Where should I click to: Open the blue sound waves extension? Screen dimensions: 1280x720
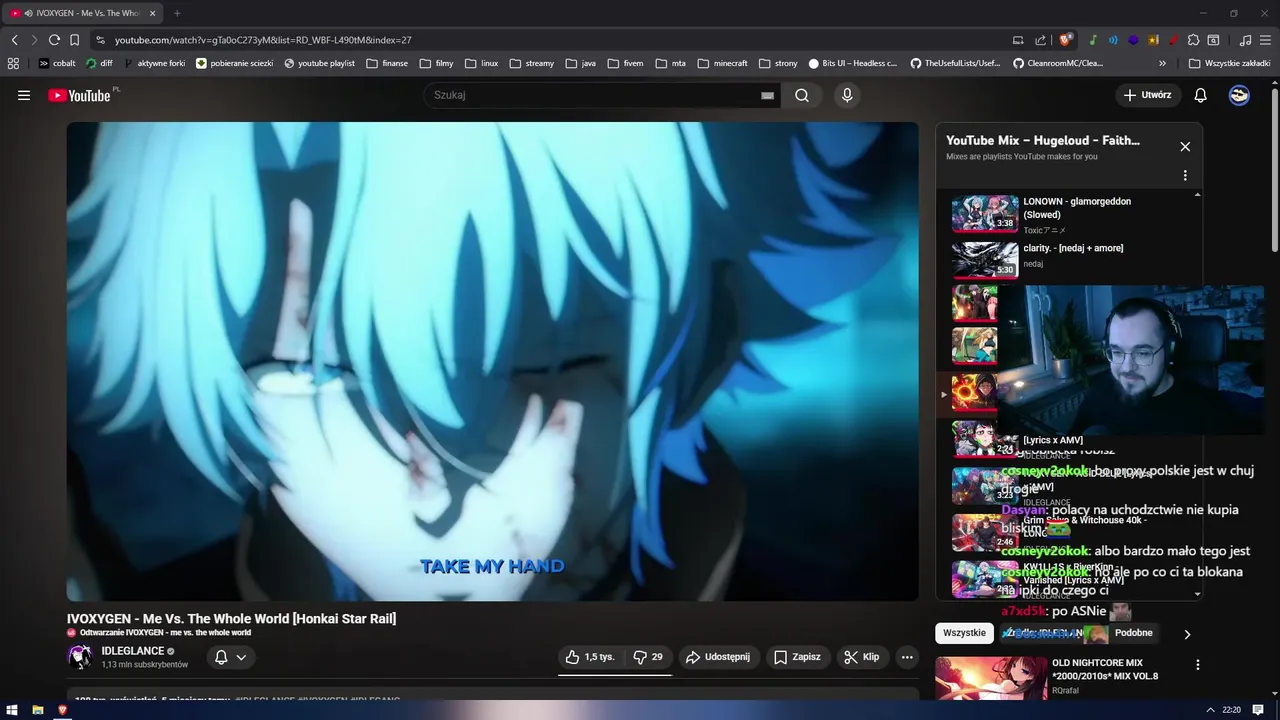pyautogui.click(x=1113, y=40)
